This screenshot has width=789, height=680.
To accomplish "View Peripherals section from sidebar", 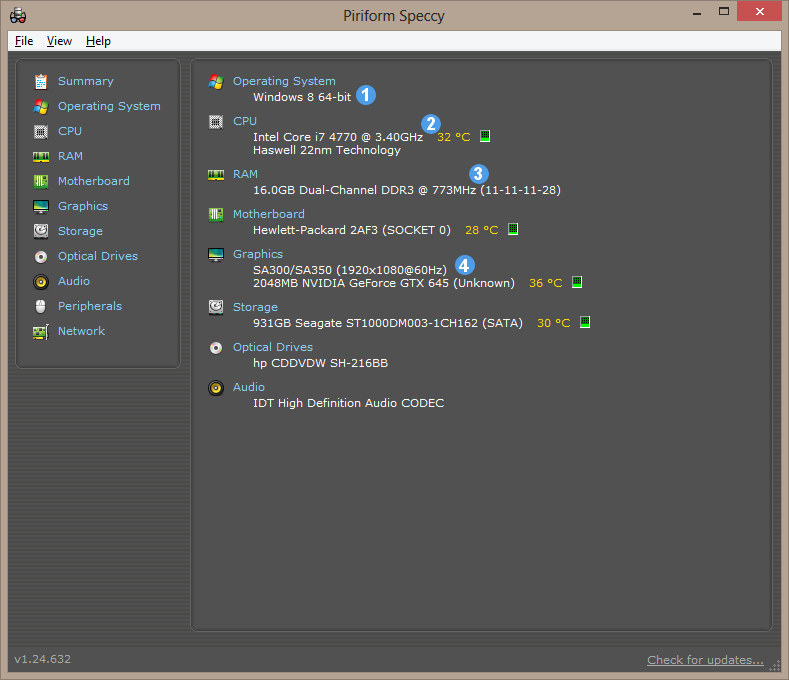I will pyautogui.click(x=90, y=307).
